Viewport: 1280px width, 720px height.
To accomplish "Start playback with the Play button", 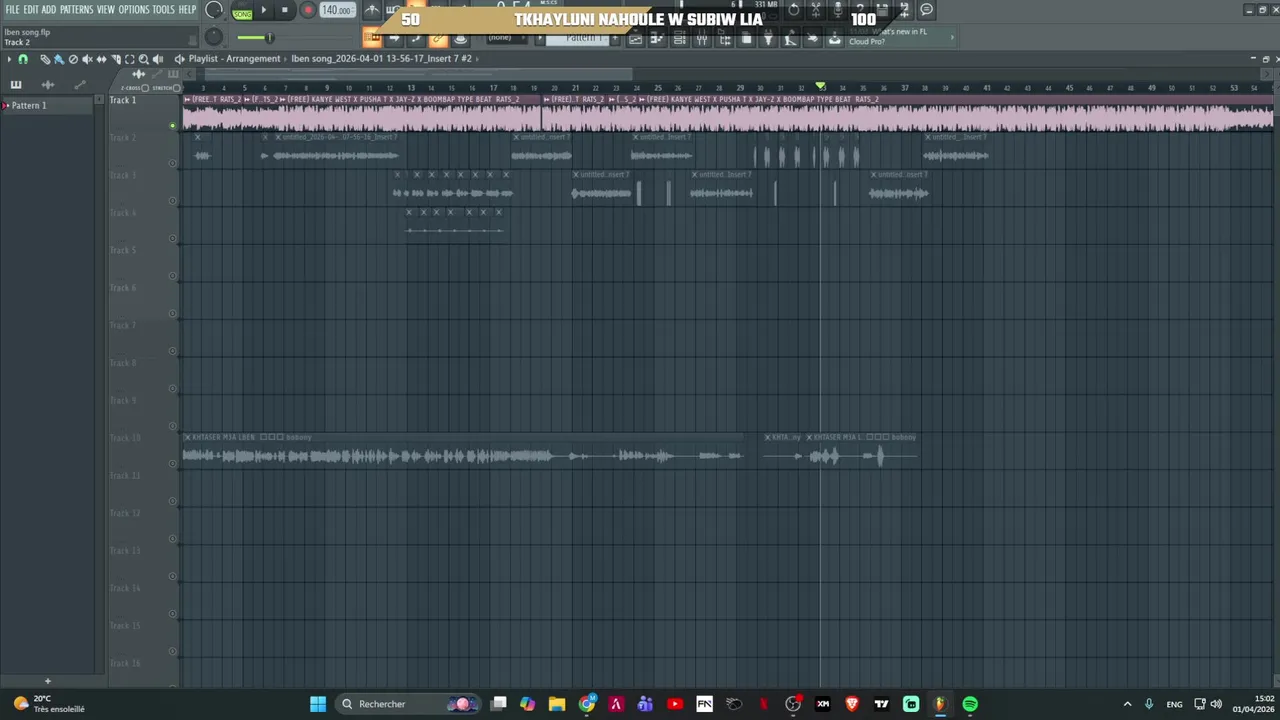I will click(x=264, y=11).
